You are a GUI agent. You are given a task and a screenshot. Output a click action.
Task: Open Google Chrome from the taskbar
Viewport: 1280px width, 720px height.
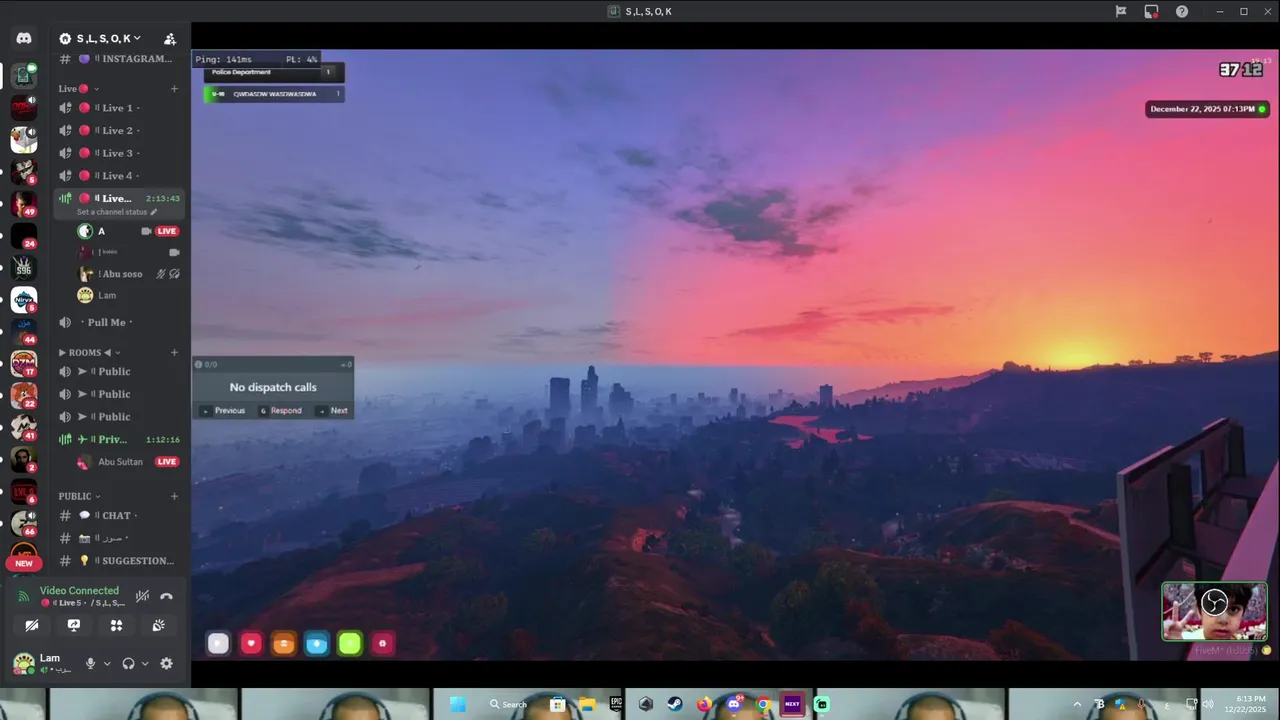coord(763,704)
